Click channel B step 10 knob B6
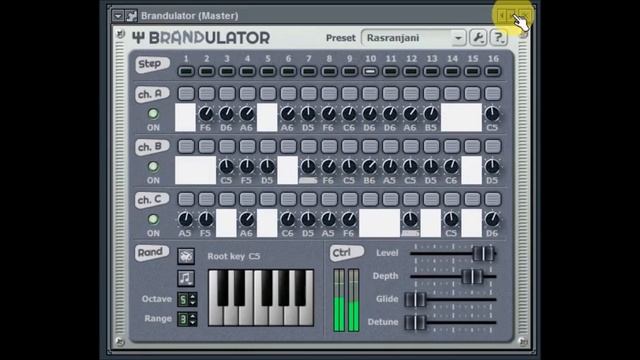Image resolution: width=640 pixels, height=360 pixels. pyautogui.click(x=370, y=167)
